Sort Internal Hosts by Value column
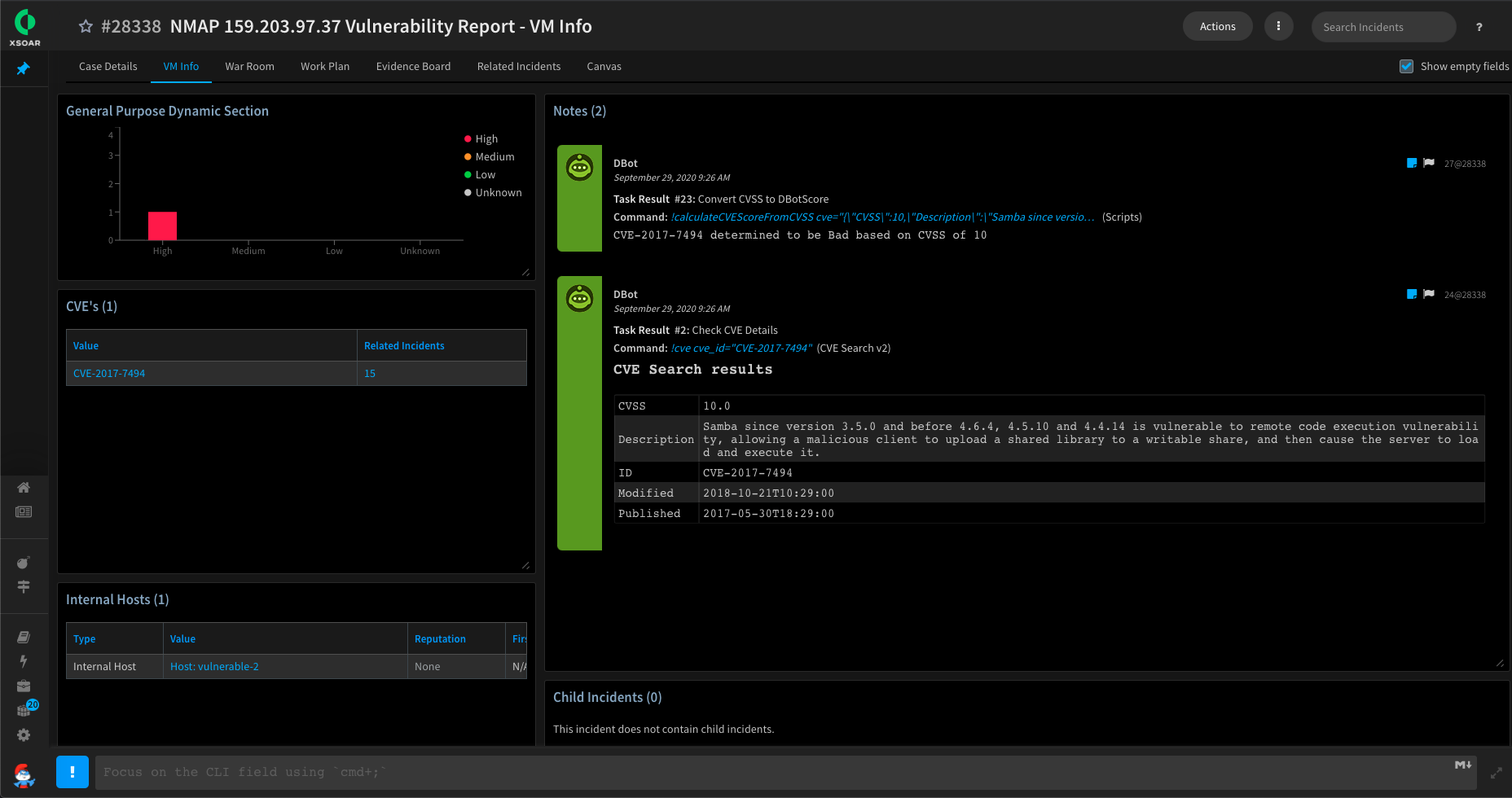1512x798 pixels. click(182, 639)
